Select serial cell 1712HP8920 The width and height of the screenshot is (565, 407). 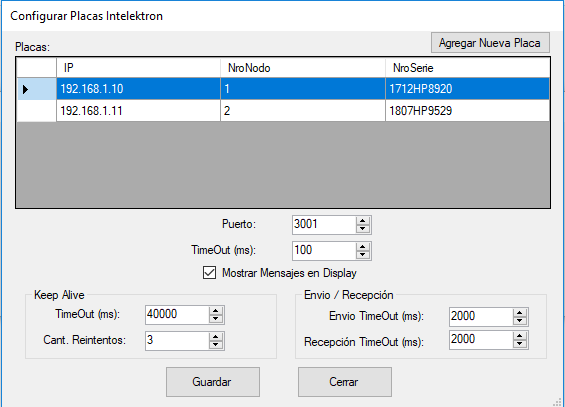pos(467,89)
